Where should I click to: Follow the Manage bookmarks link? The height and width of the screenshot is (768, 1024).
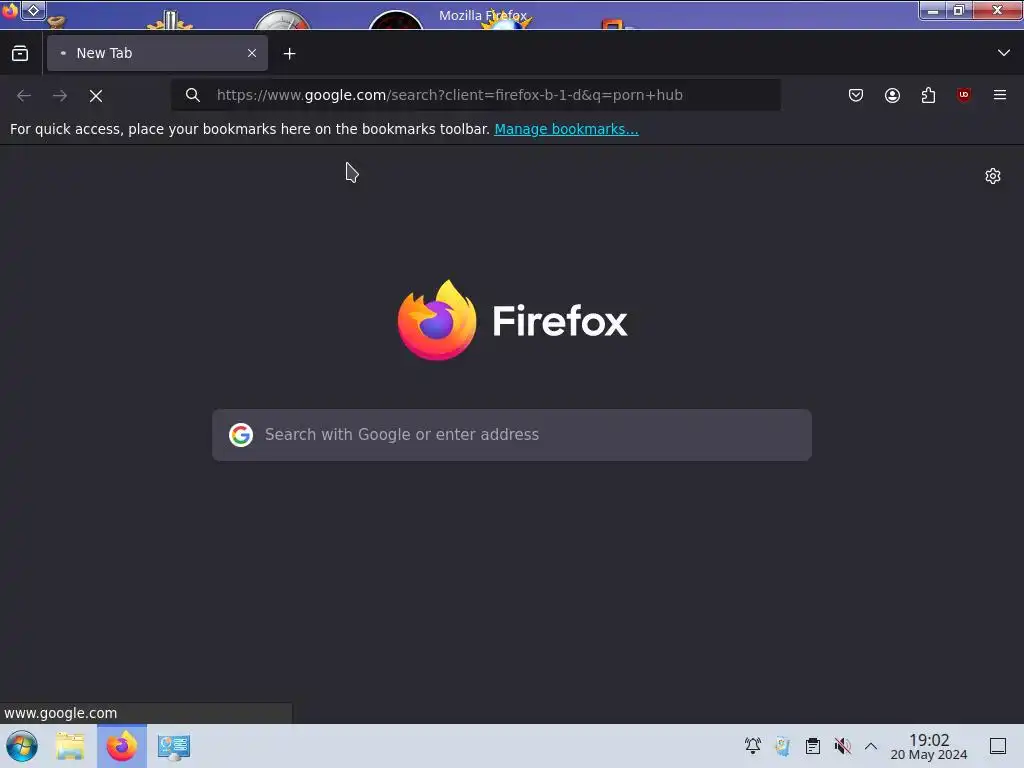566,129
